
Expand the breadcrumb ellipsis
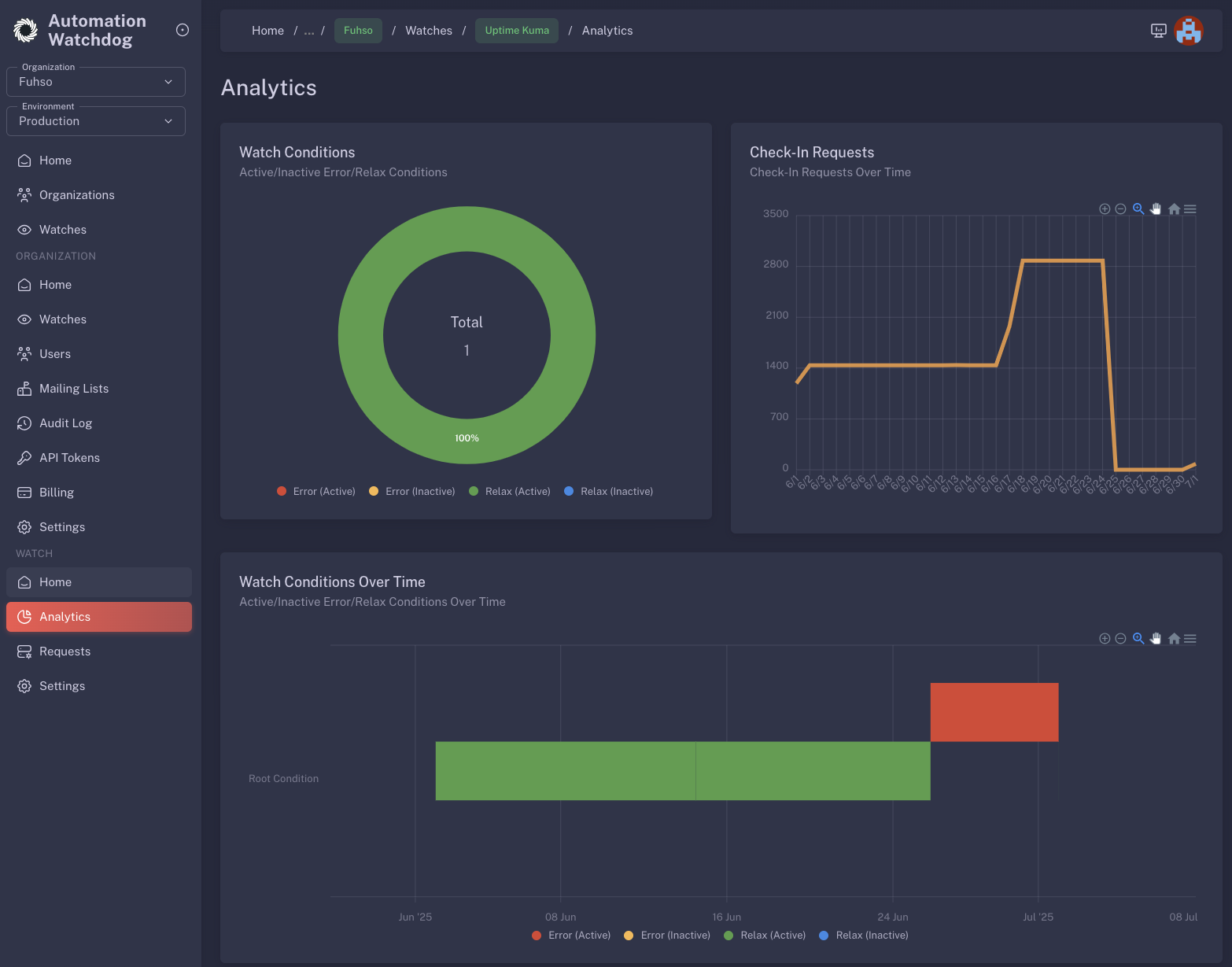click(x=309, y=31)
